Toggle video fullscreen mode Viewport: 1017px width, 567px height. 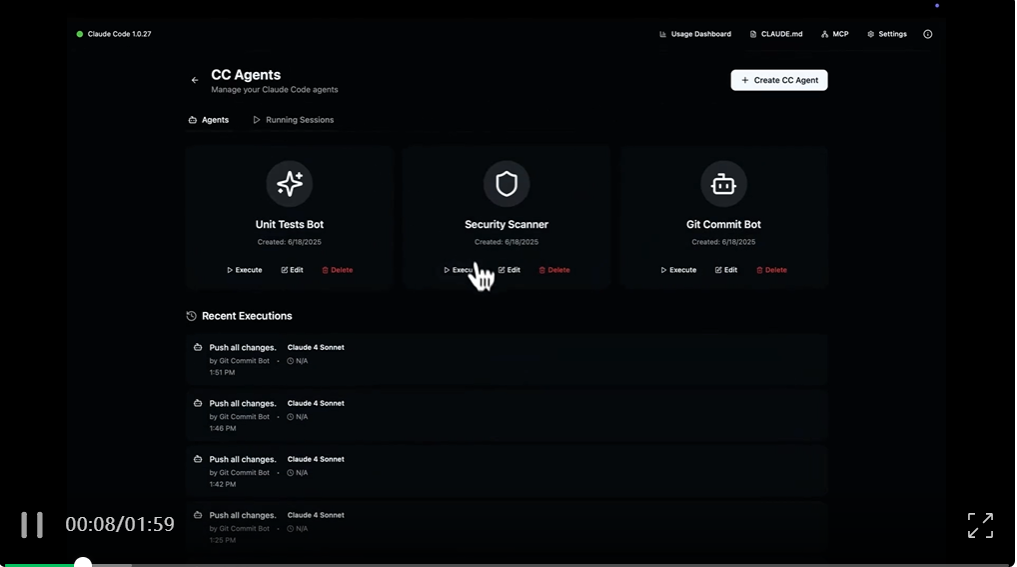click(980, 525)
